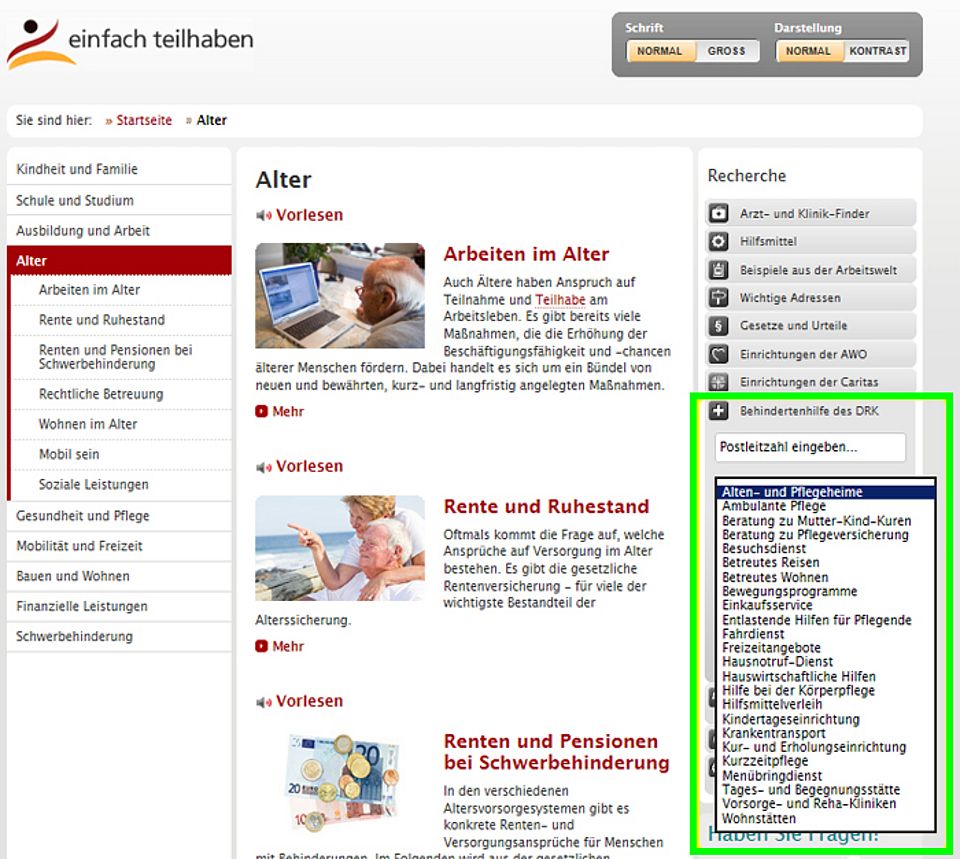Go back to Startseite via the breadcrumb
The width and height of the screenshot is (960, 859).
click(142, 120)
